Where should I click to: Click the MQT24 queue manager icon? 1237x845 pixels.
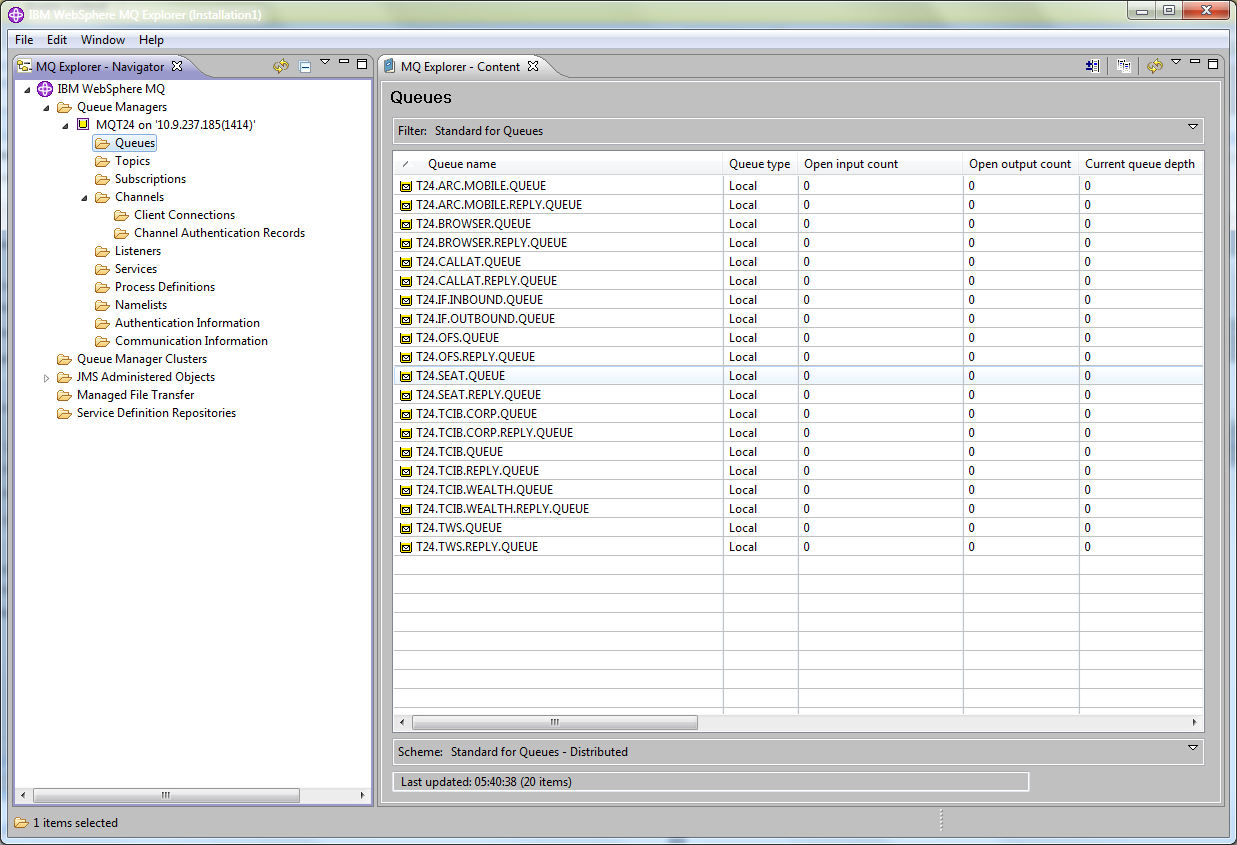coord(83,125)
